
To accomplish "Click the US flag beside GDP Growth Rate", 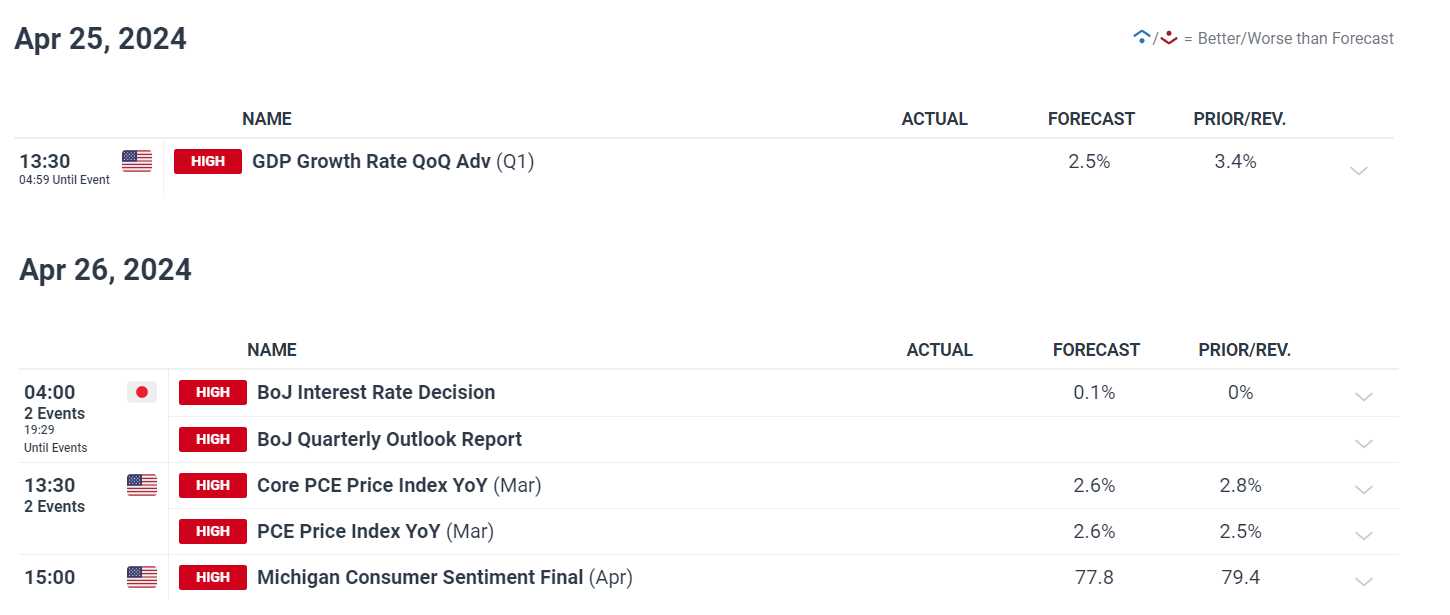I will pos(137,161).
